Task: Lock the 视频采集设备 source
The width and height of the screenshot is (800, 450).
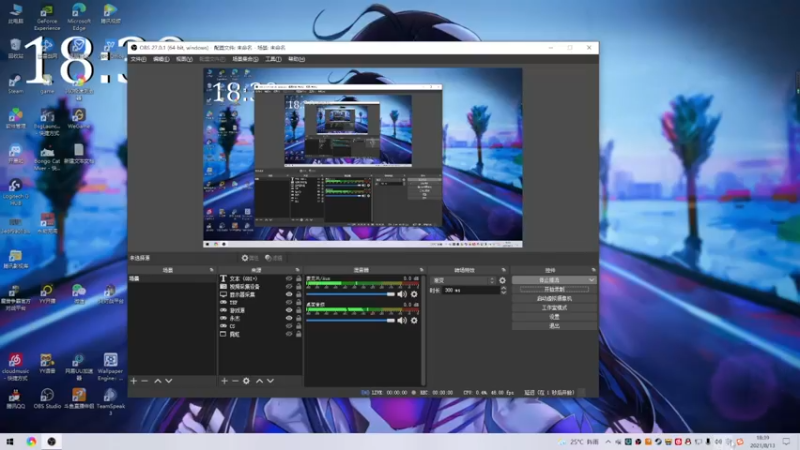Action: click(298, 286)
